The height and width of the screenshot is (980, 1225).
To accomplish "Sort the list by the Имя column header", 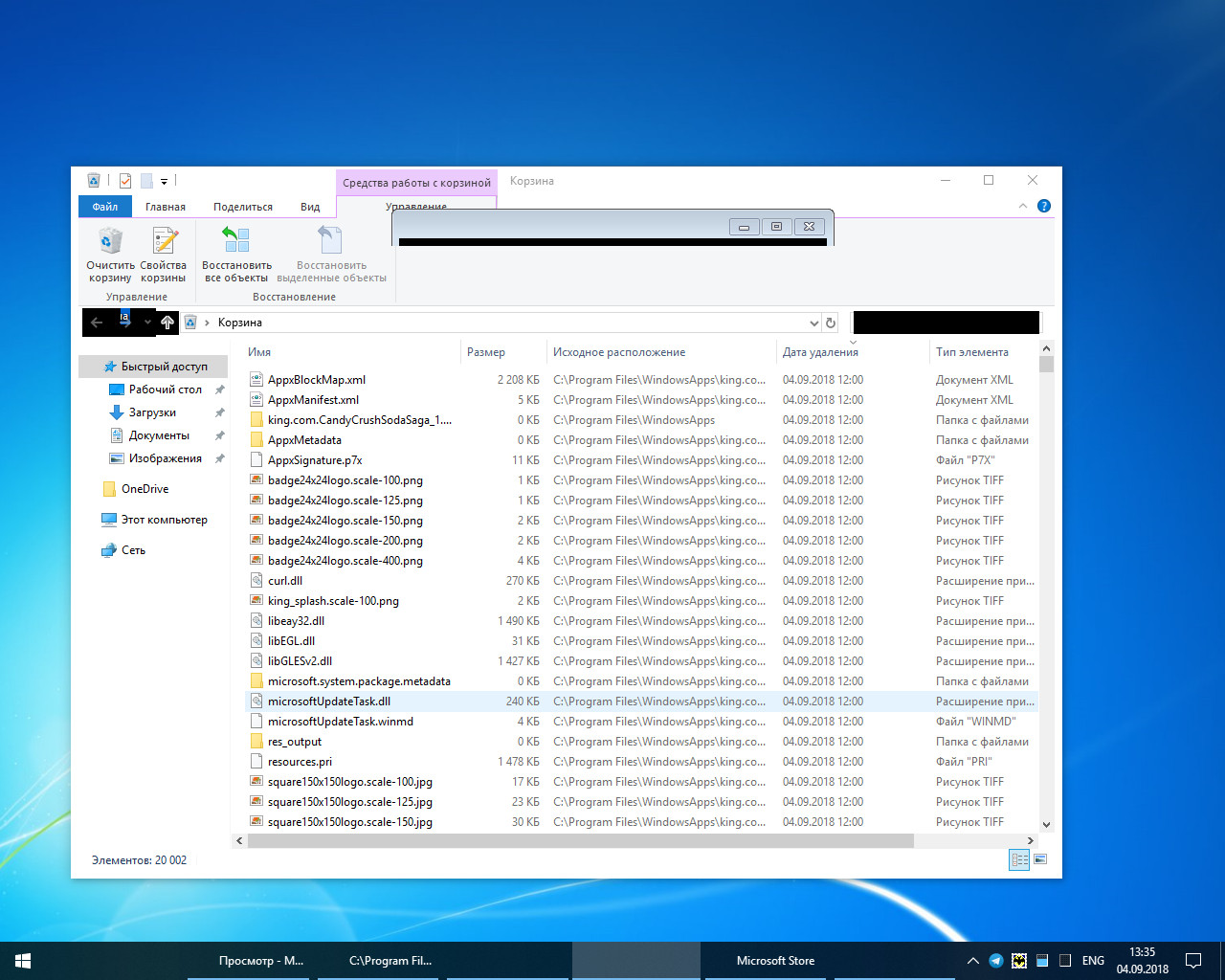I will pyautogui.click(x=259, y=352).
